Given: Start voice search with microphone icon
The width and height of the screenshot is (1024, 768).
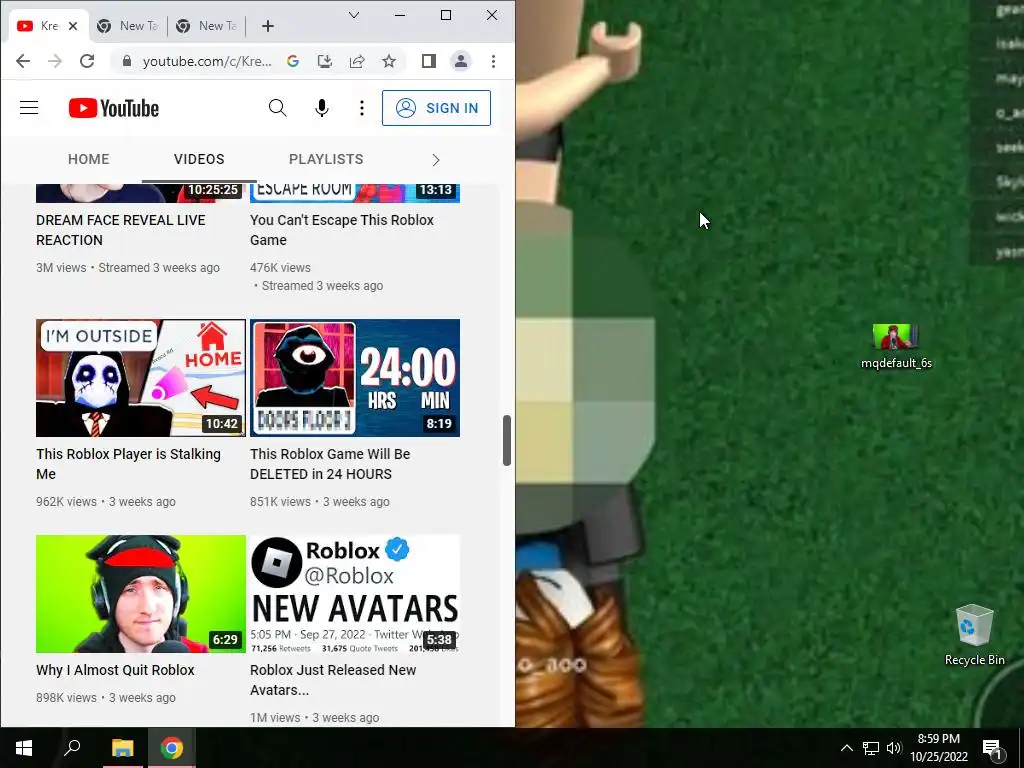Looking at the screenshot, I should point(321,108).
